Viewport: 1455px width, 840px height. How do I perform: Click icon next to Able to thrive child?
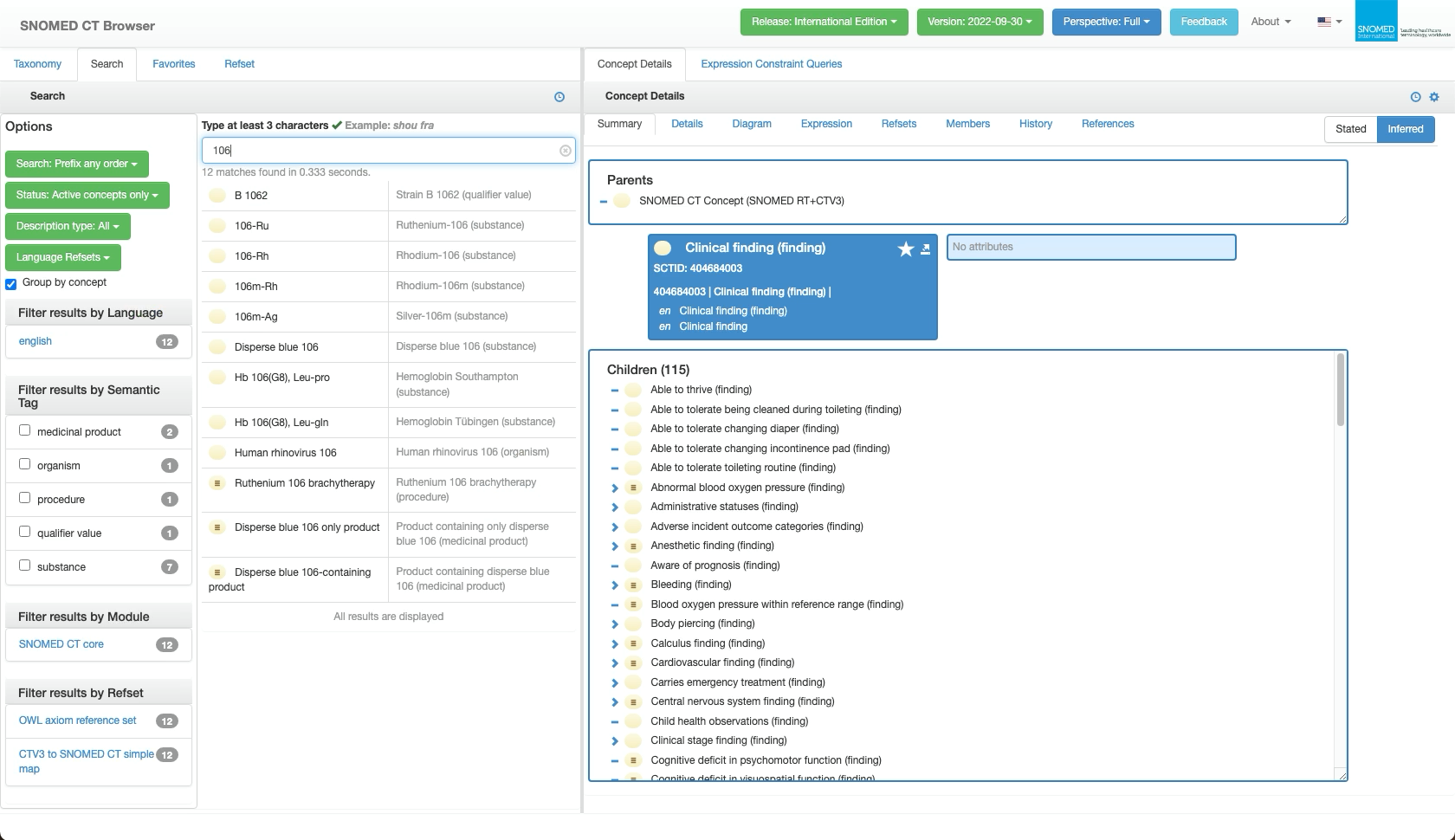633,390
